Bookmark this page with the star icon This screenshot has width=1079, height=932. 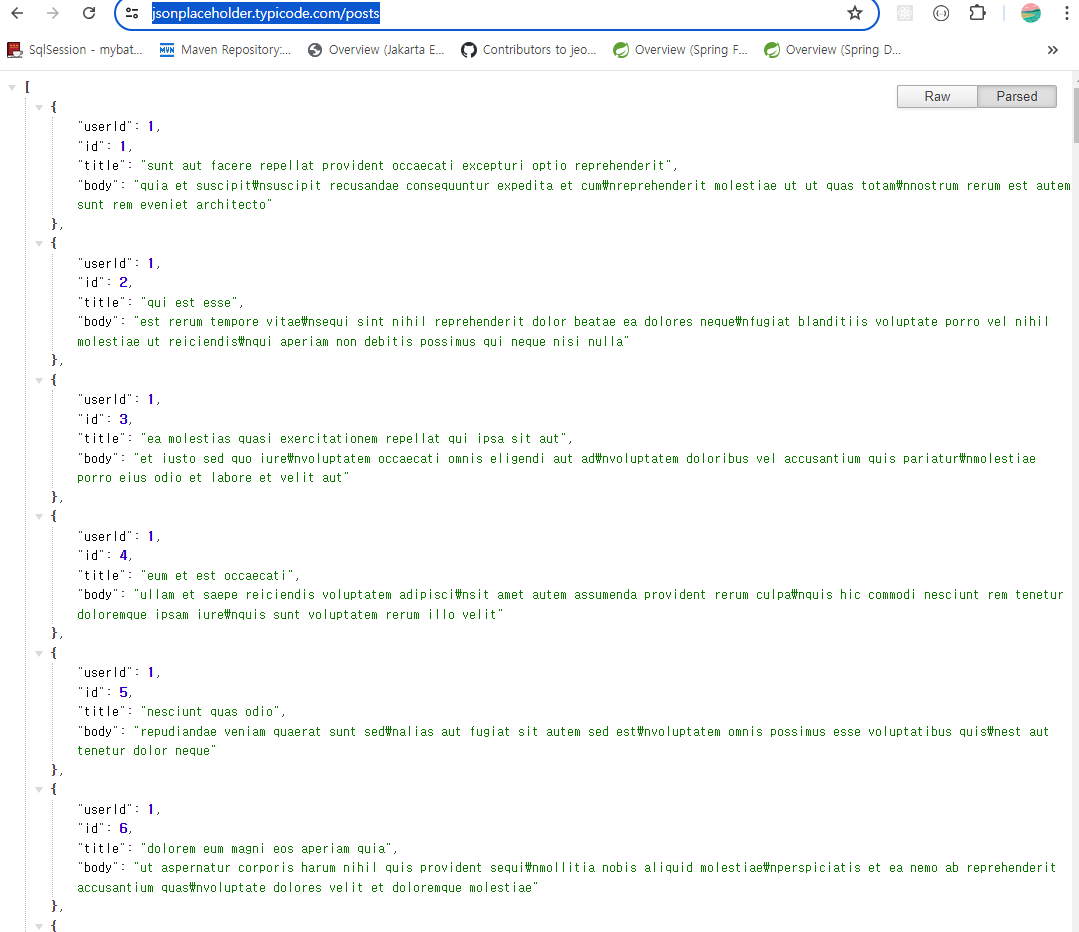click(855, 13)
